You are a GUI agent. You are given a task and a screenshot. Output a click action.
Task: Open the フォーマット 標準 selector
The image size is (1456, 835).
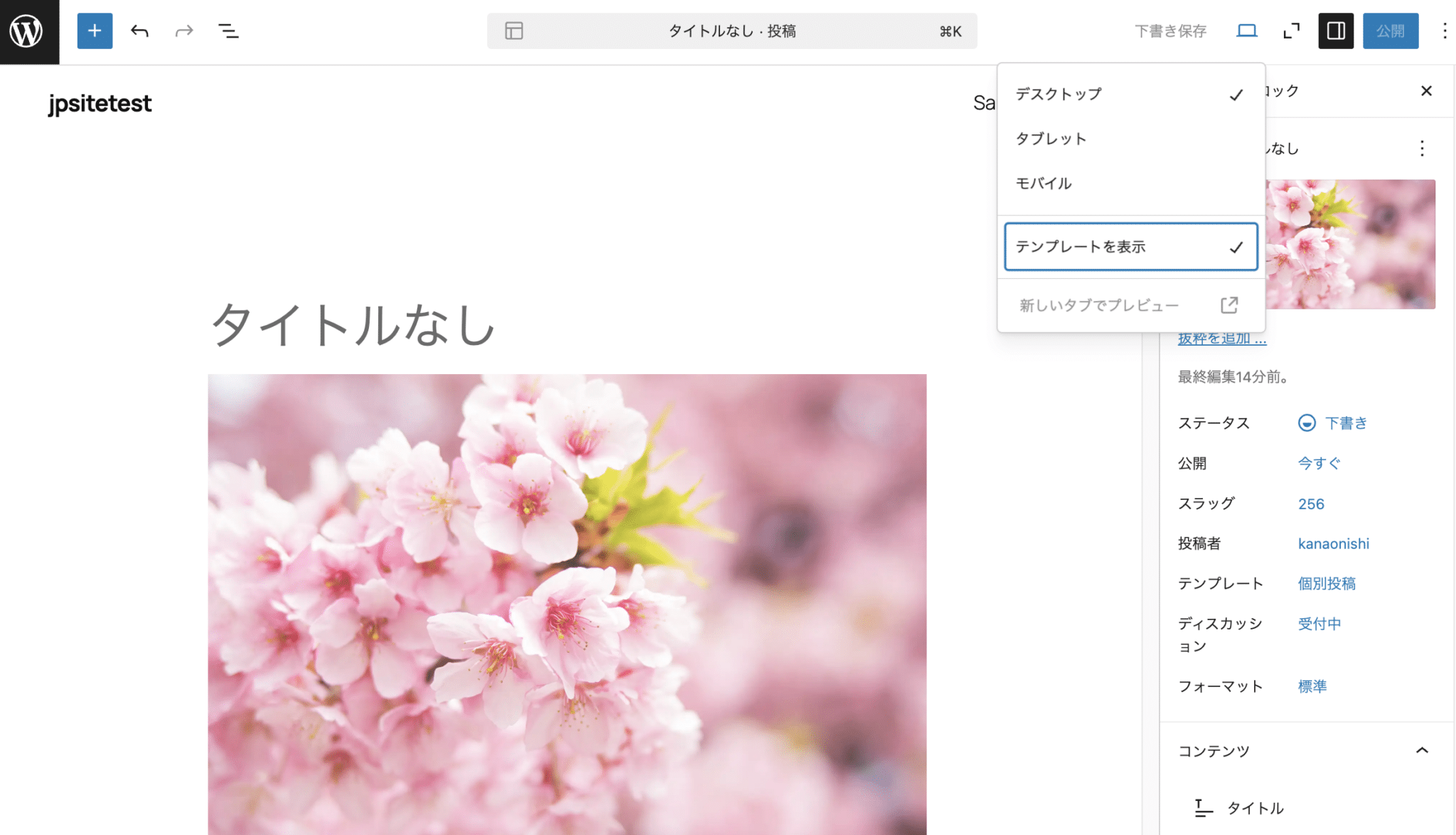point(1311,686)
